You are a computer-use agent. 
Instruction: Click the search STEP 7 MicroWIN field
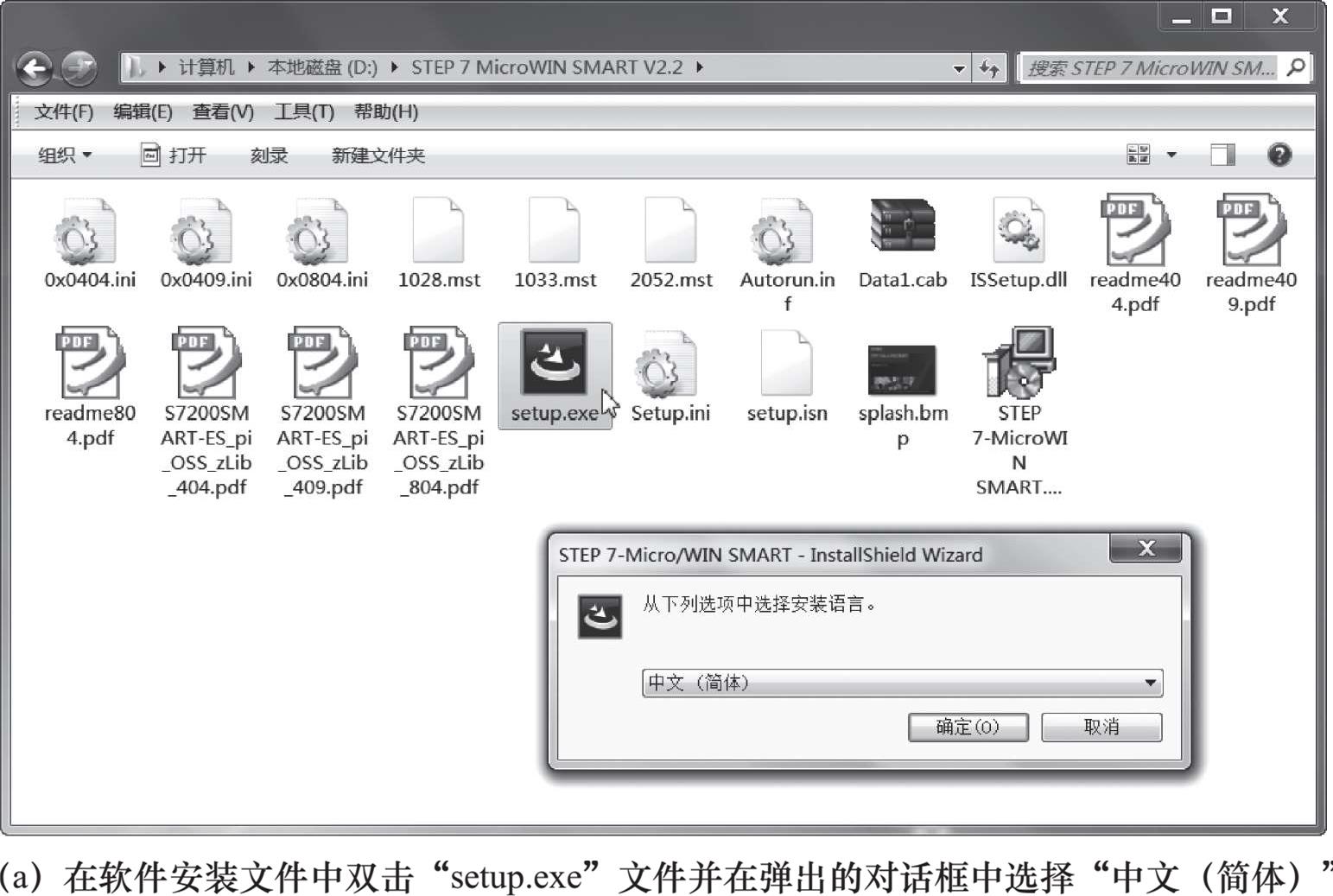pyautogui.click(x=1150, y=68)
